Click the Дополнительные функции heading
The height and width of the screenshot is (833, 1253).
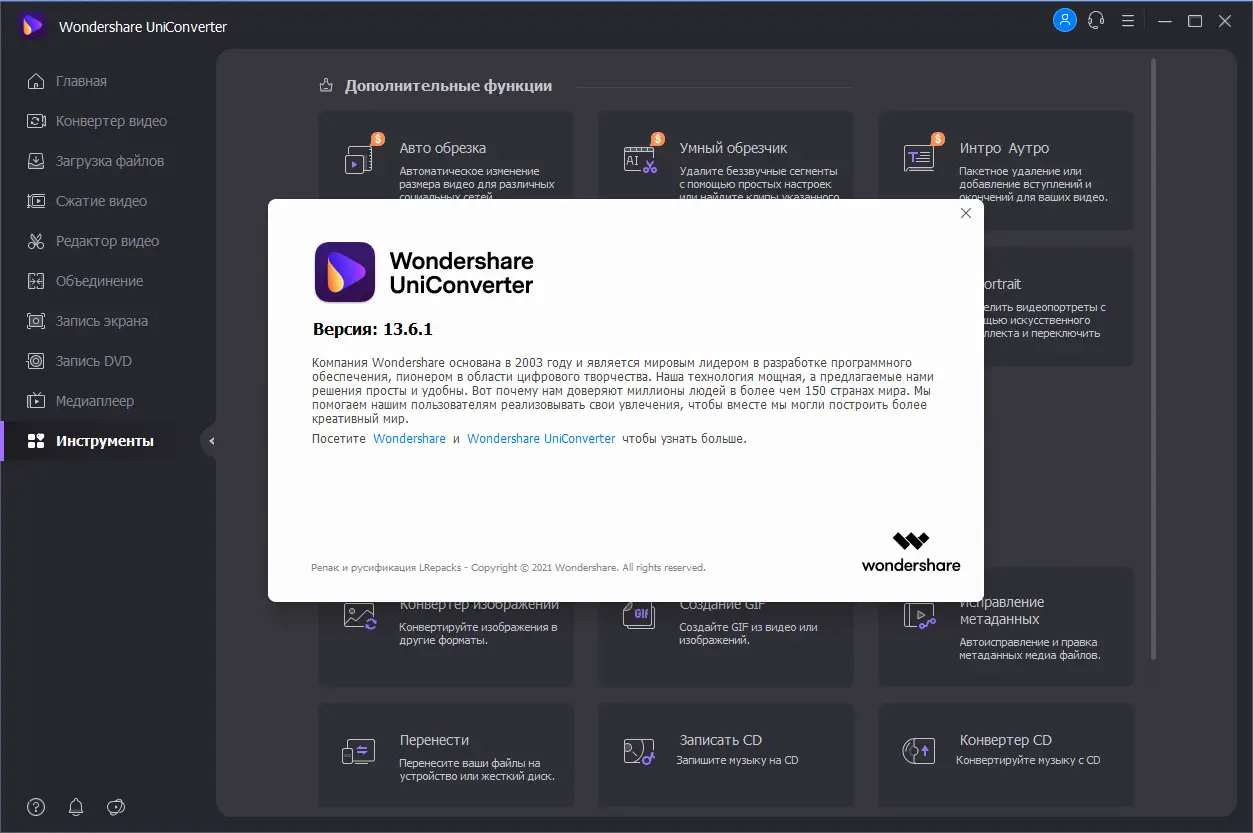(448, 86)
